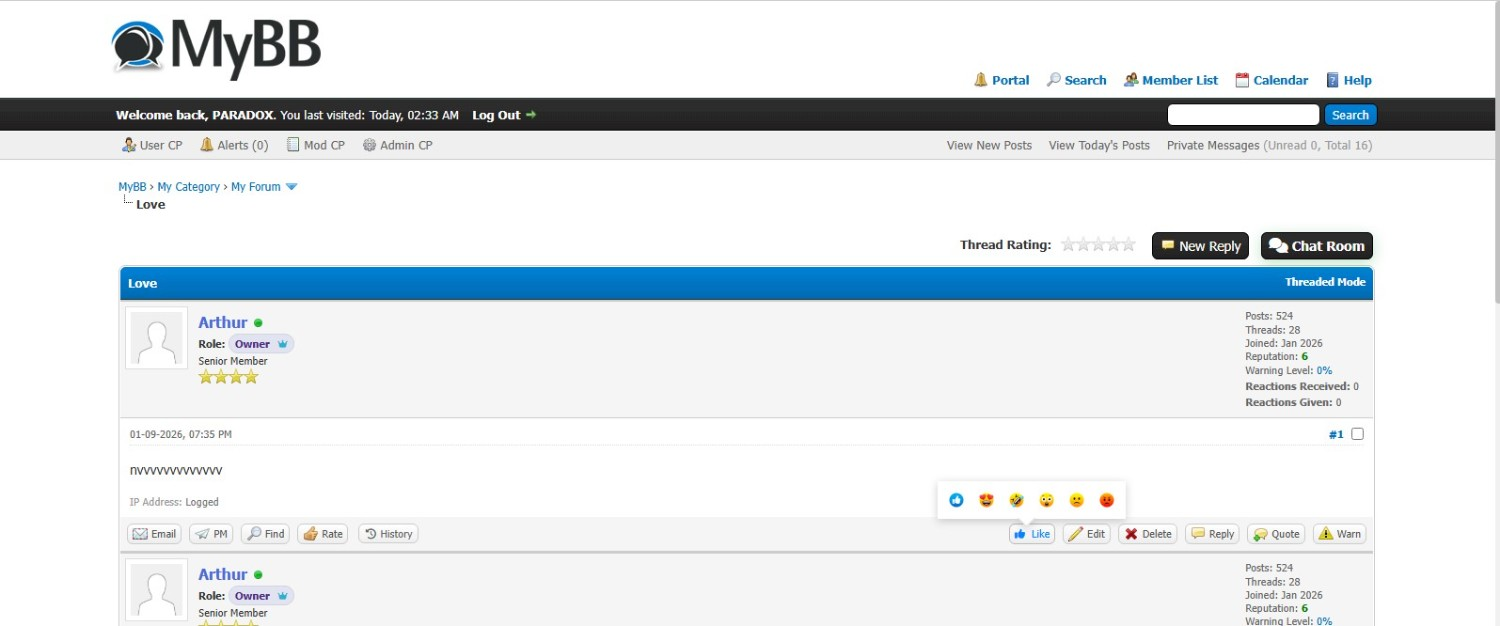The height and width of the screenshot is (626, 1500).
Task: Open the Chat Room button
Action: (1316, 246)
